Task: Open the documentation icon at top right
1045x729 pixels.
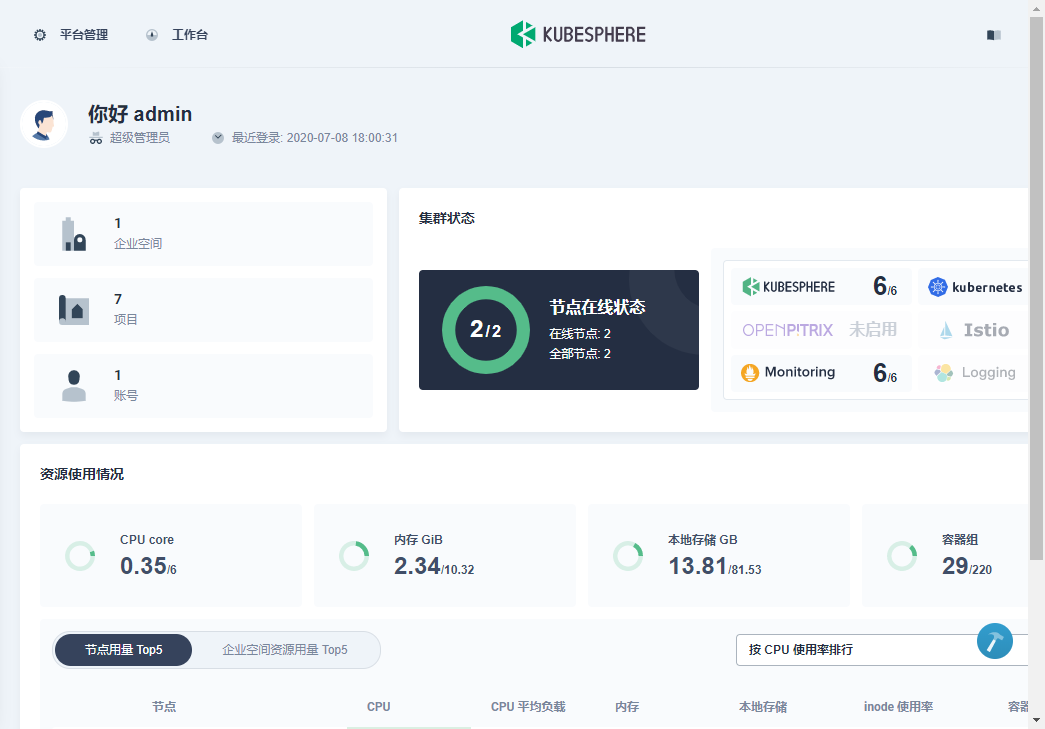Action: [x=994, y=35]
